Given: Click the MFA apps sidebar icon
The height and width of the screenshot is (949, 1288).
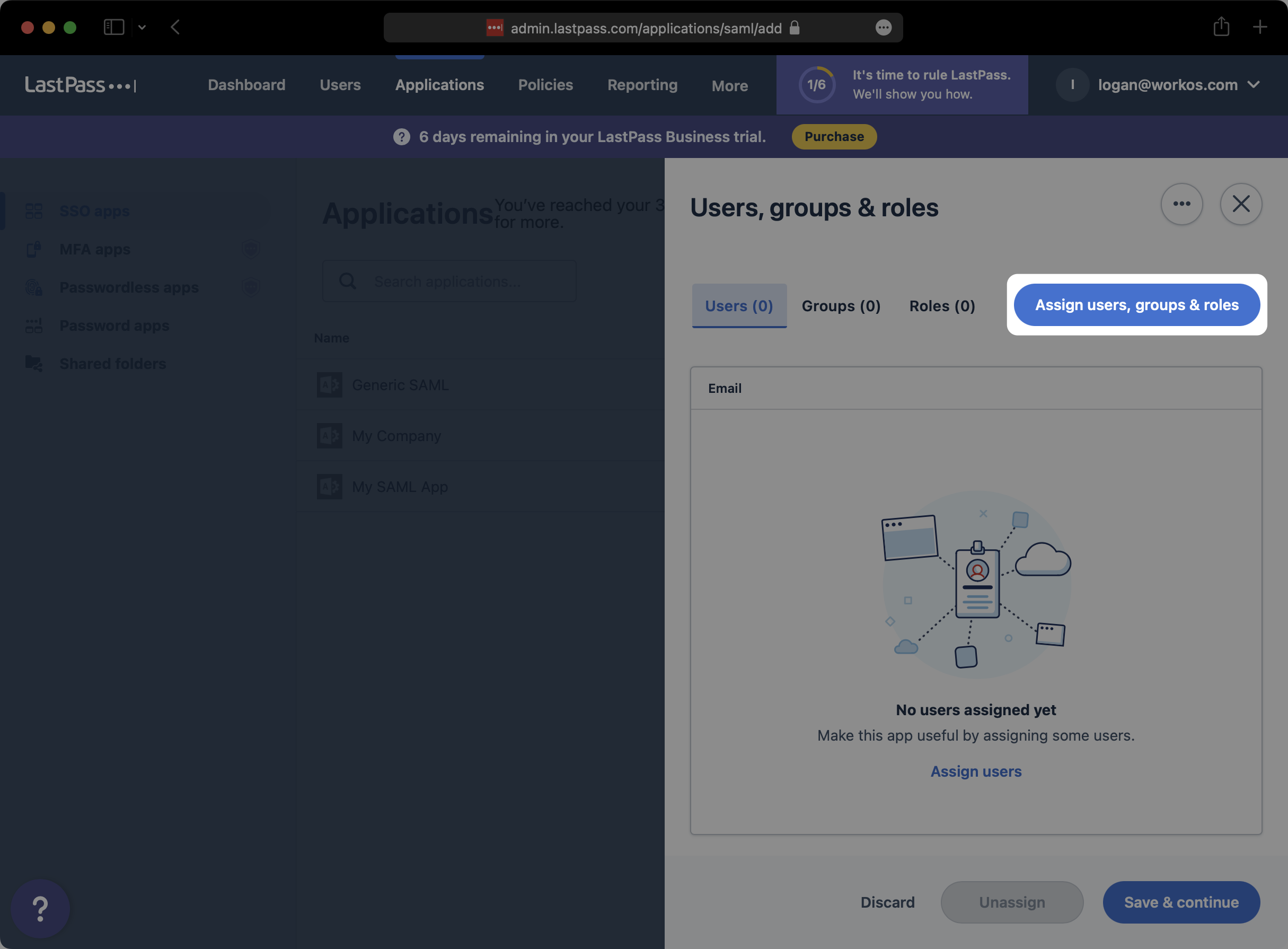Looking at the screenshot, I should click(x=34, y=248).
